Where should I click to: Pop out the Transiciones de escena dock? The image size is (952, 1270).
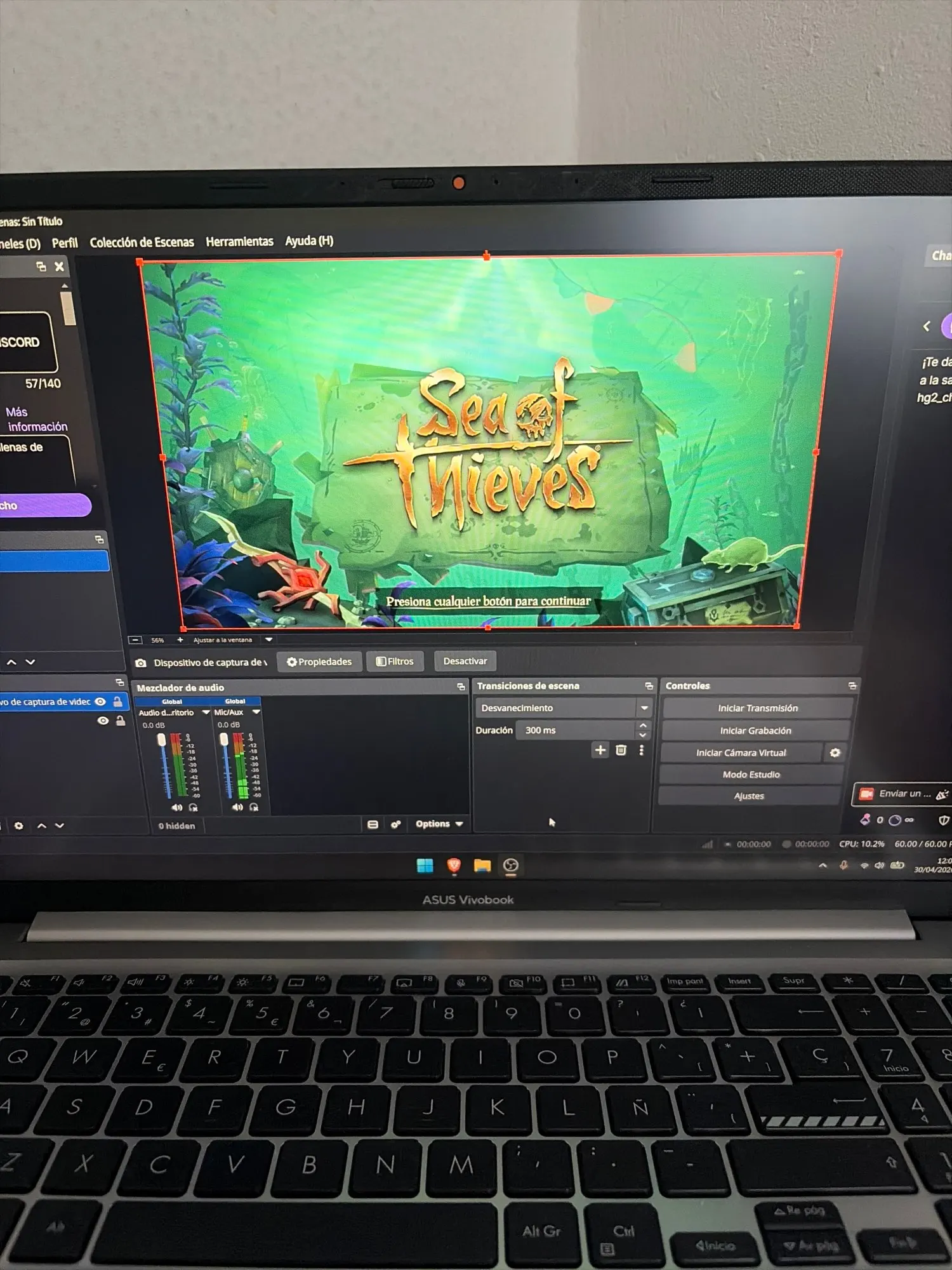coord(649,686)
